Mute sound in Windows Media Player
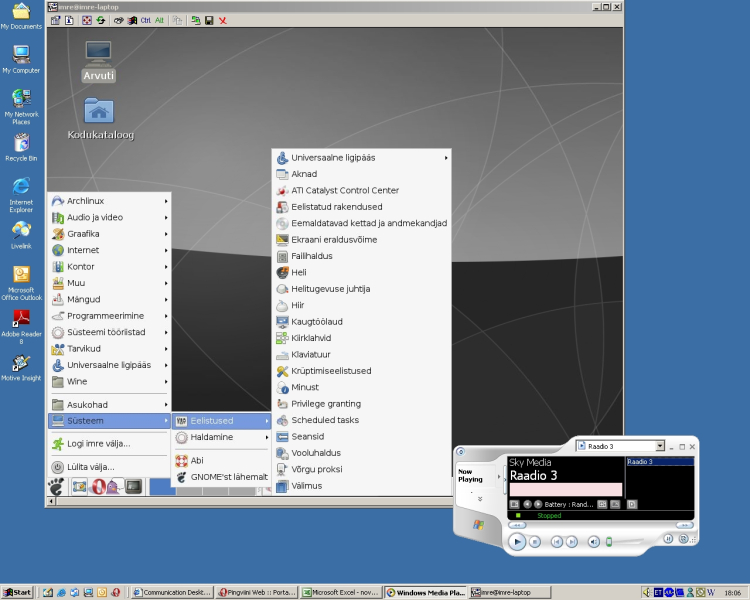This screenshot has height=600, width=750. [x=594, y=542]
